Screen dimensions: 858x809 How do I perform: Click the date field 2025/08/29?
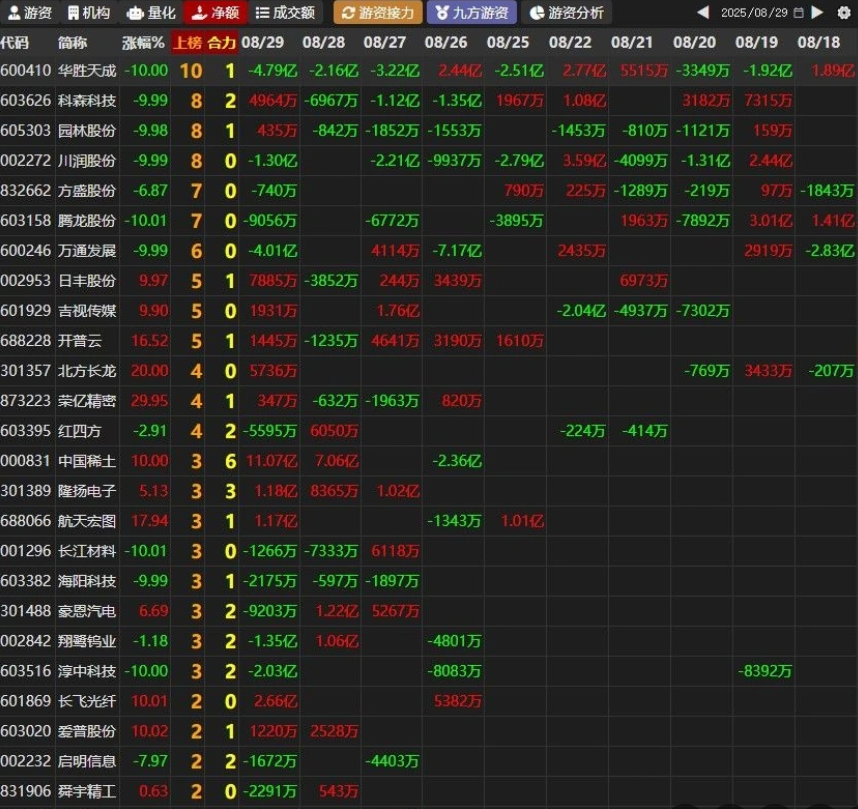point(754,13)
